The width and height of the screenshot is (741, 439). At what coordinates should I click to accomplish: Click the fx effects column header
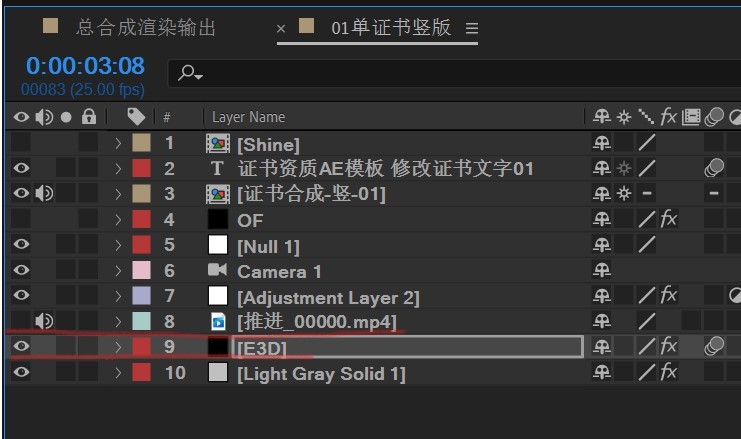click(x=668, y=116)
